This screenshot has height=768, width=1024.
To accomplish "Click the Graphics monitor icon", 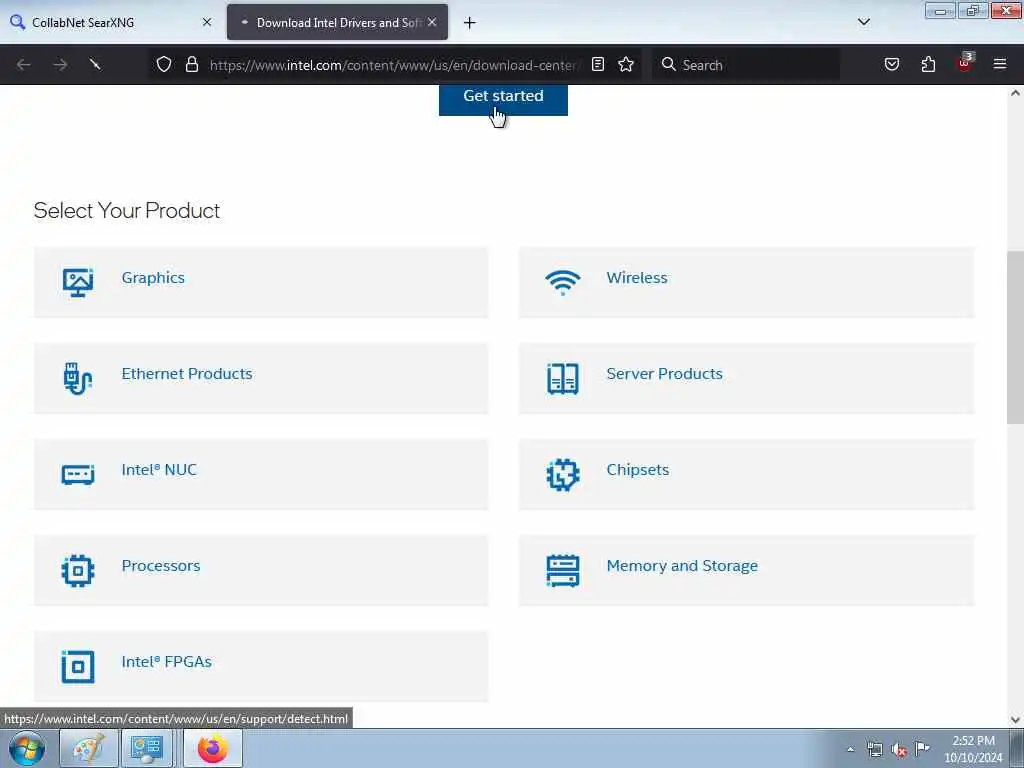I will point(78,283).
